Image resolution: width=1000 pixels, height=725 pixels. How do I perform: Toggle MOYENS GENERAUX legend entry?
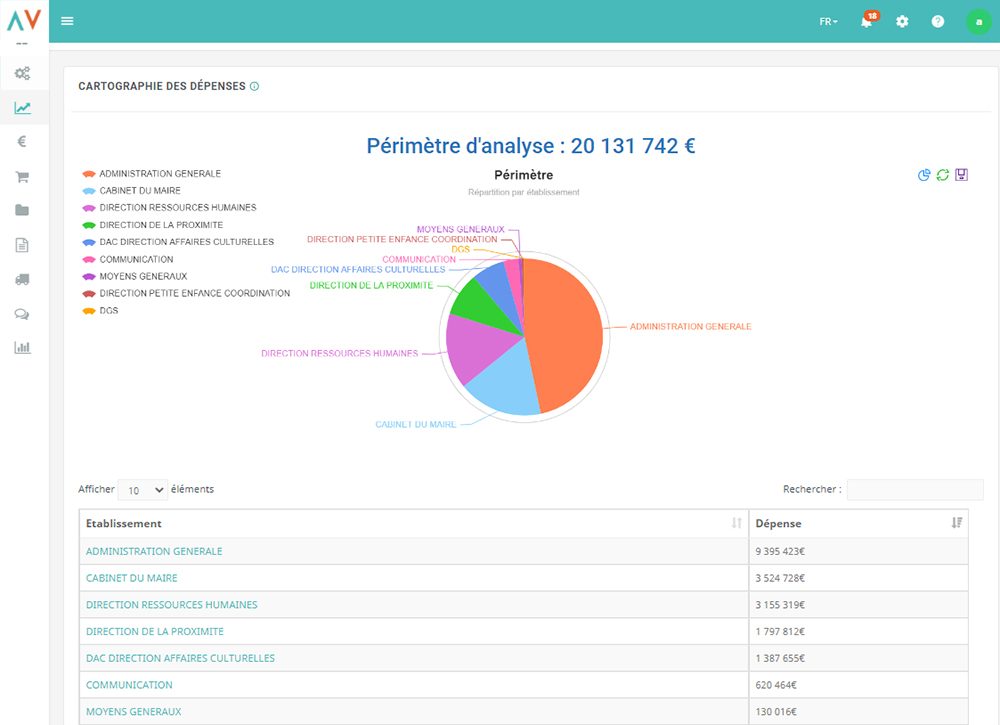click(x=135, y=277)
